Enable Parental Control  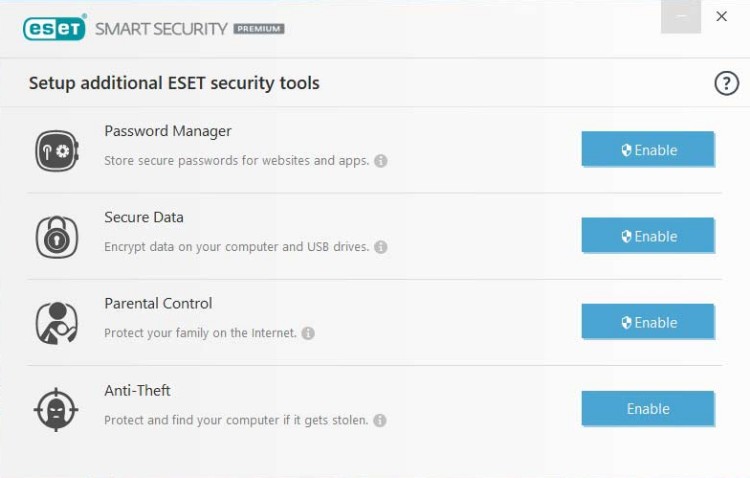click(648, 322)
